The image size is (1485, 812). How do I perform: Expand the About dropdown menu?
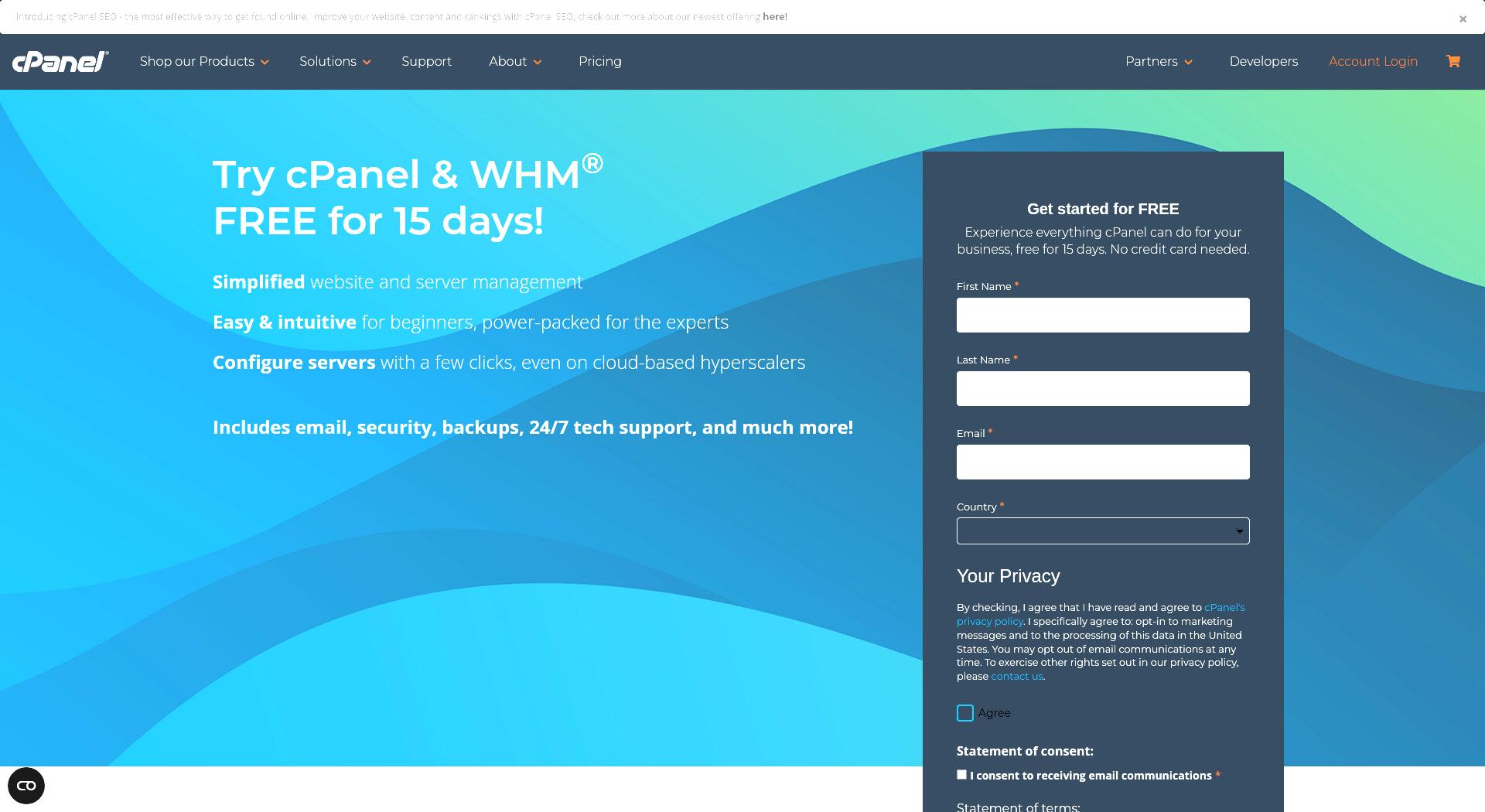coord(515,61)
